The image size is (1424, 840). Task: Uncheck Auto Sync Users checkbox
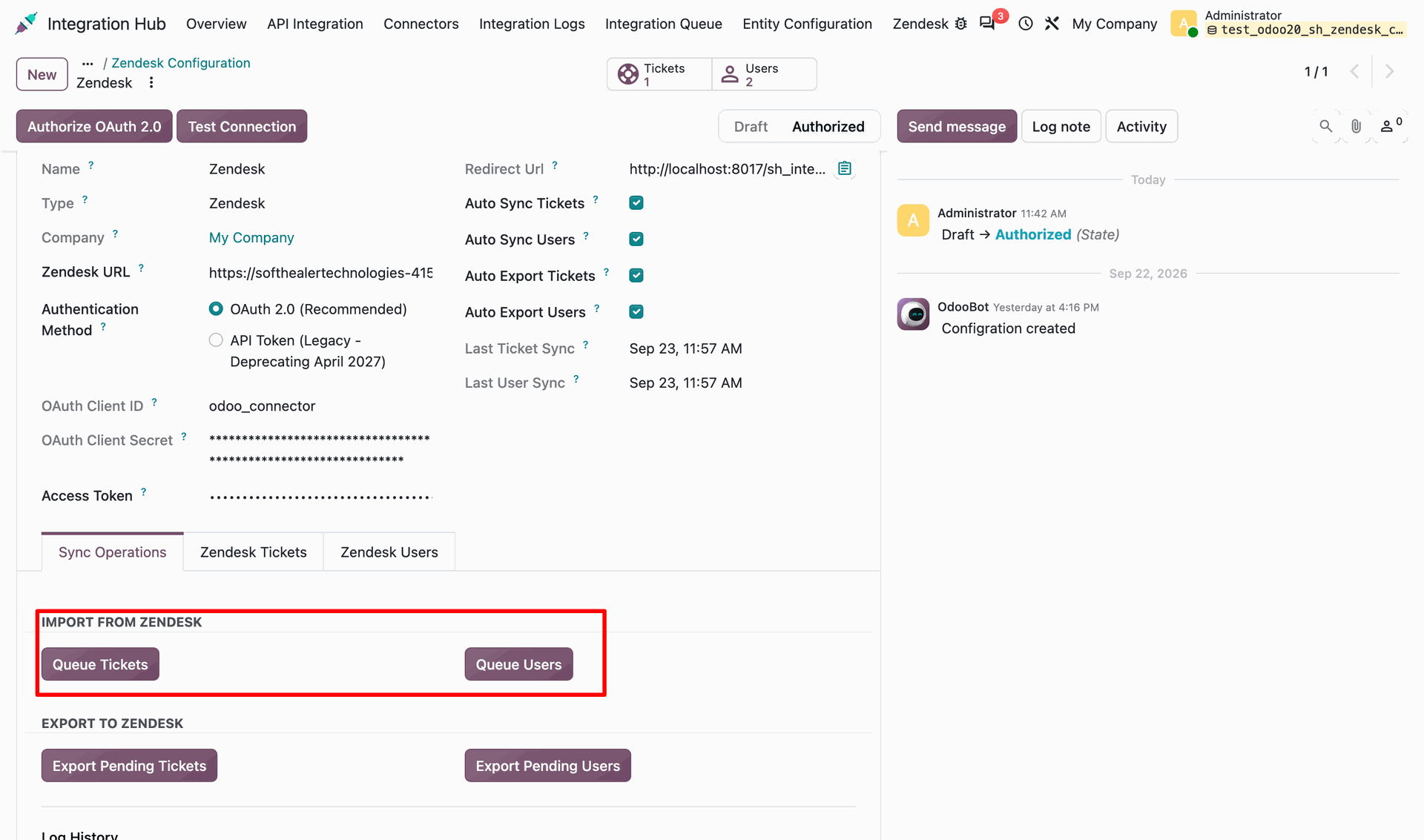click(636, 239)
